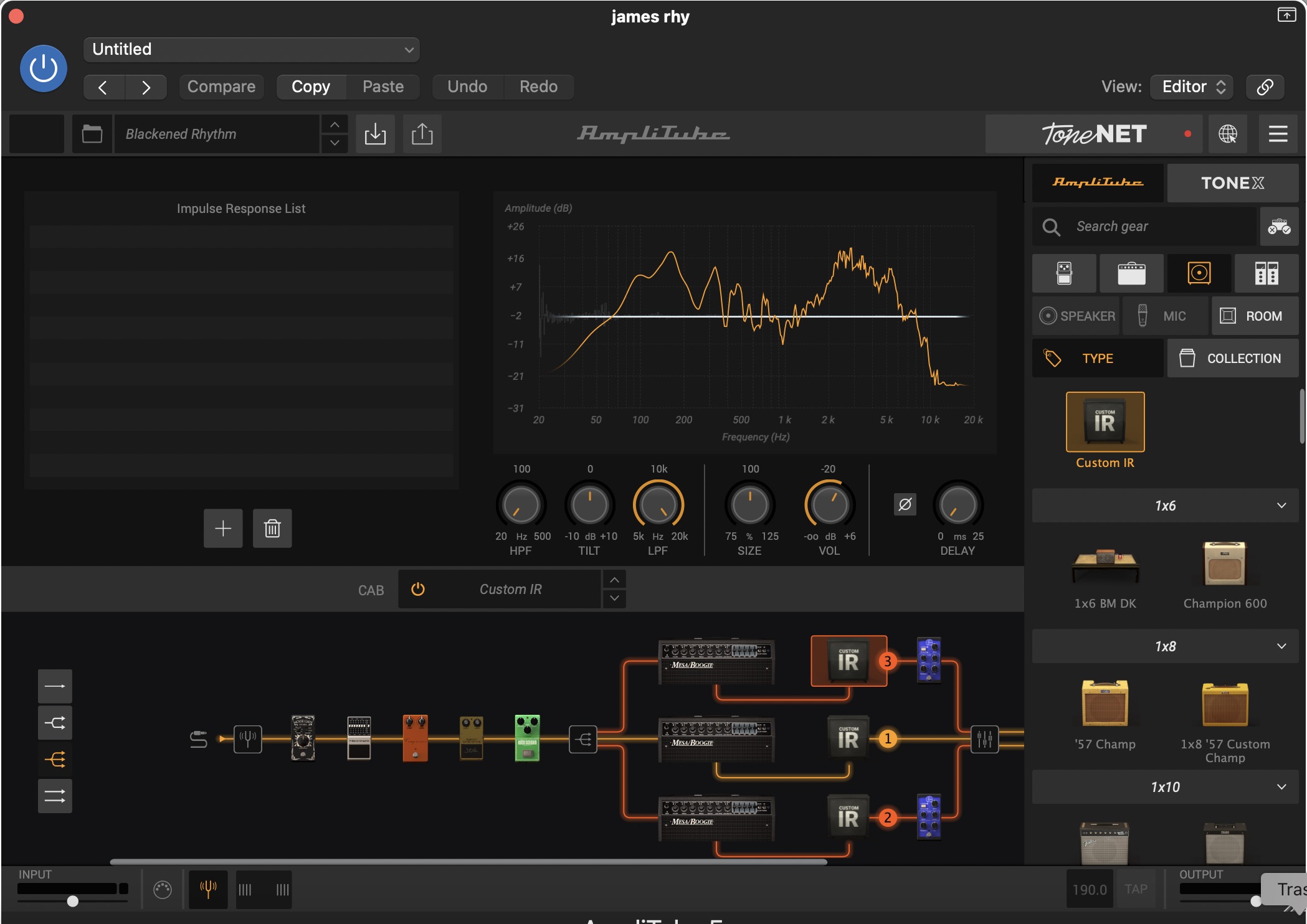Go to previous preset arrow
The height and width of the screenshot is (924, 1307).
[x=103, y=87]
